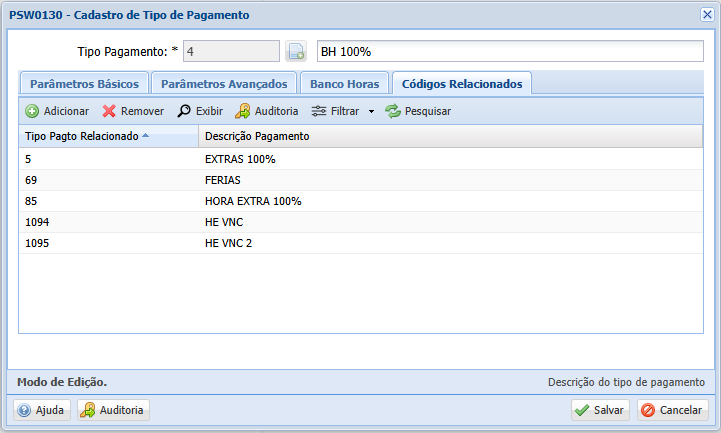Click the green Adicionar plus icon
Image resolution: width=721 pixels, height=433 pixels.
click(x=32, y=111)
